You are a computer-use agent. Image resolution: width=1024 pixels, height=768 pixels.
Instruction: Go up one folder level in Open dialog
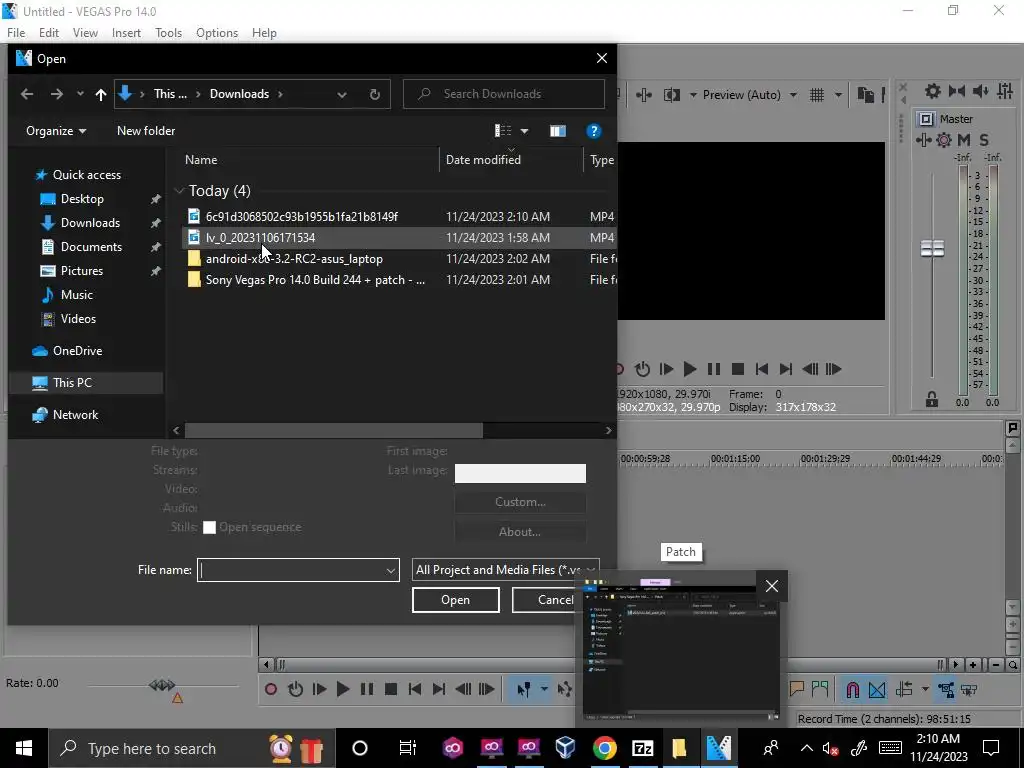point(101,94)
